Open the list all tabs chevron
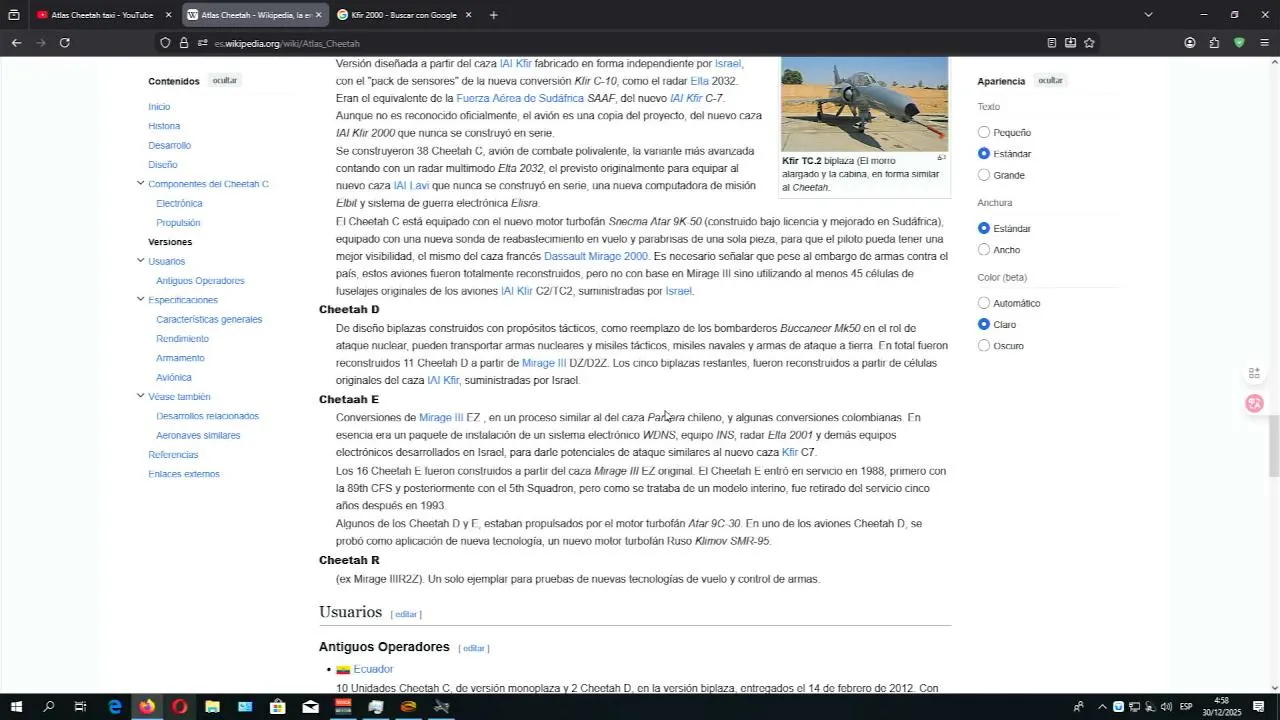Screen dimensions: 1280x720 (1148, 15)
